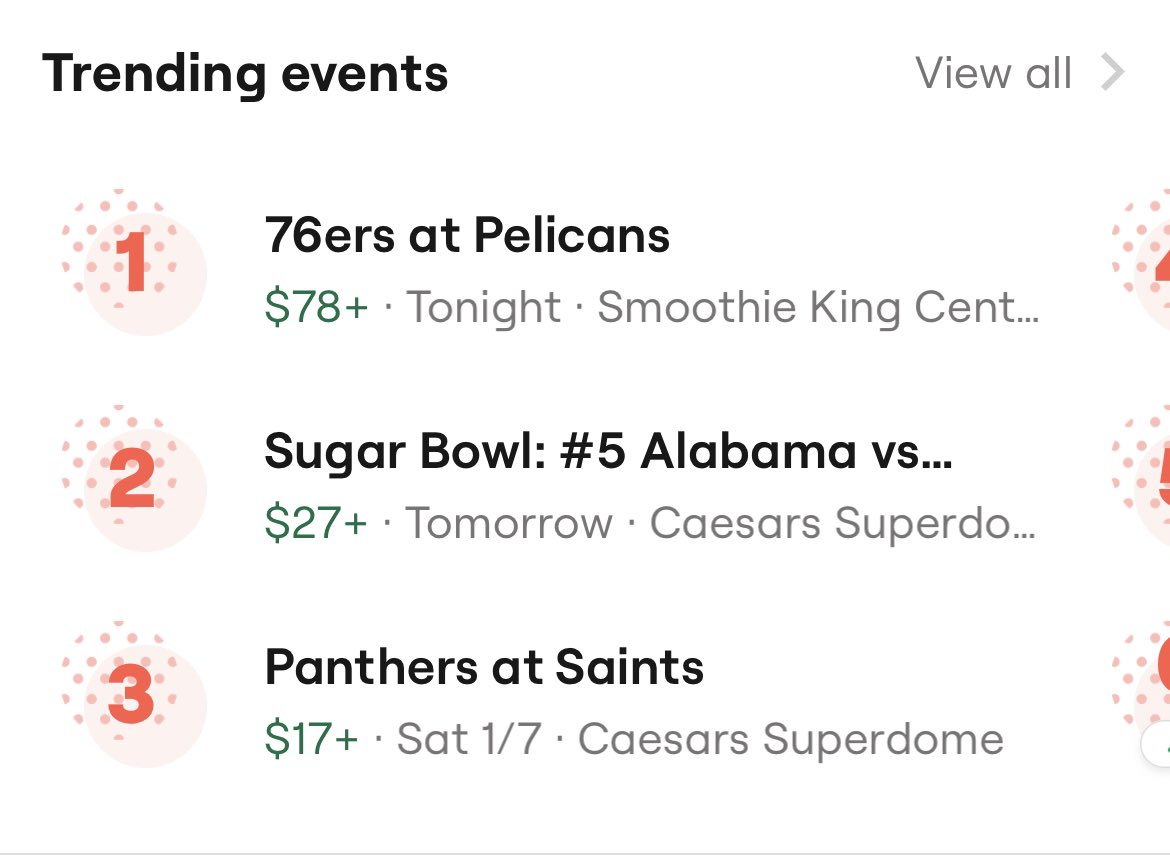Click the $17+ Panthers at Saints price
The width and height of the screenshot is (1170, 855).
pyautogui.click(x=312, y=739)
